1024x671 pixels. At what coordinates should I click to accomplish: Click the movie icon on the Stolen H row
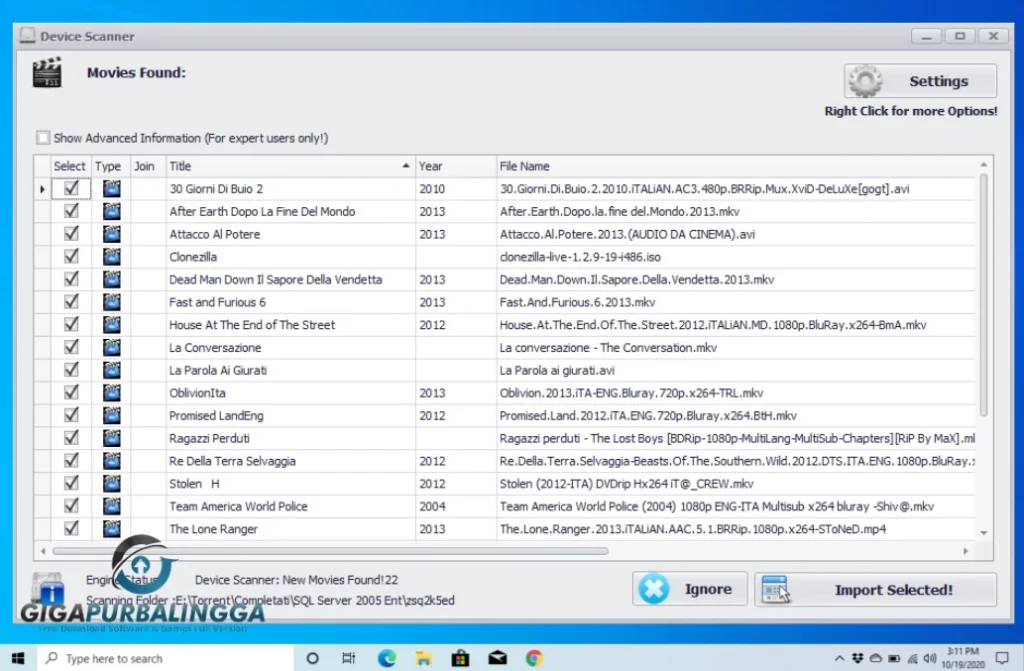point(111,483)
